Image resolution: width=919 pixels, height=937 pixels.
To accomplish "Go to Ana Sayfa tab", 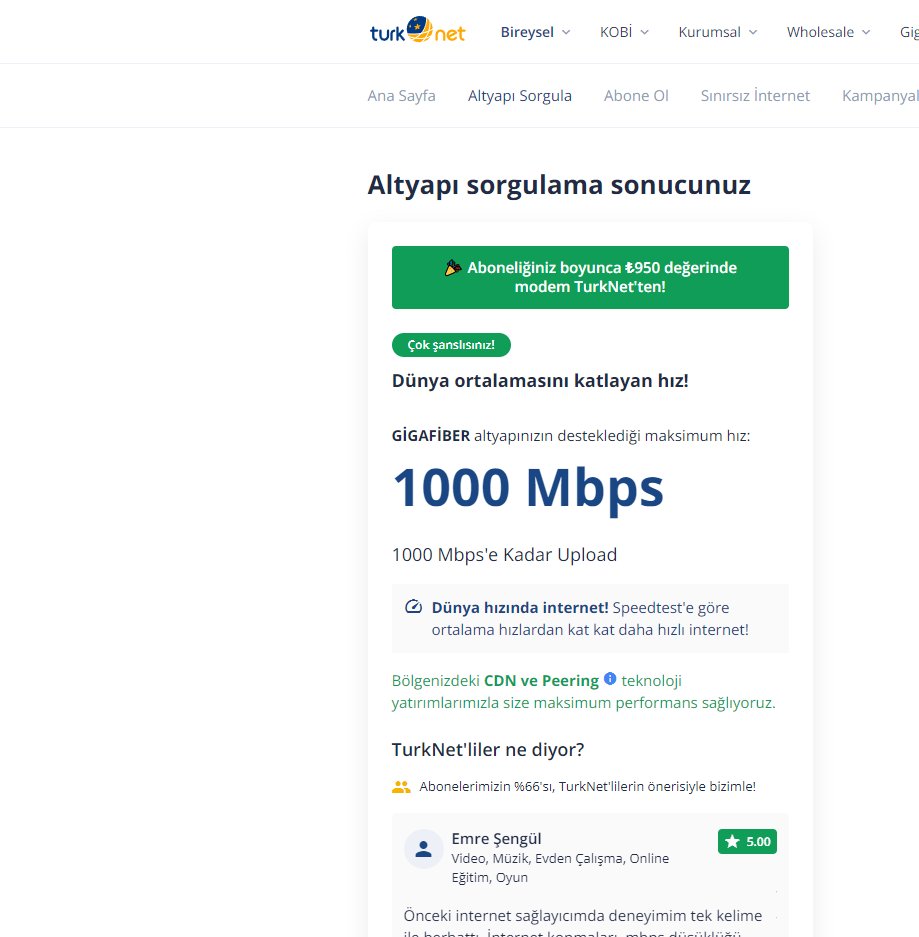I will (x=402, y=96).
